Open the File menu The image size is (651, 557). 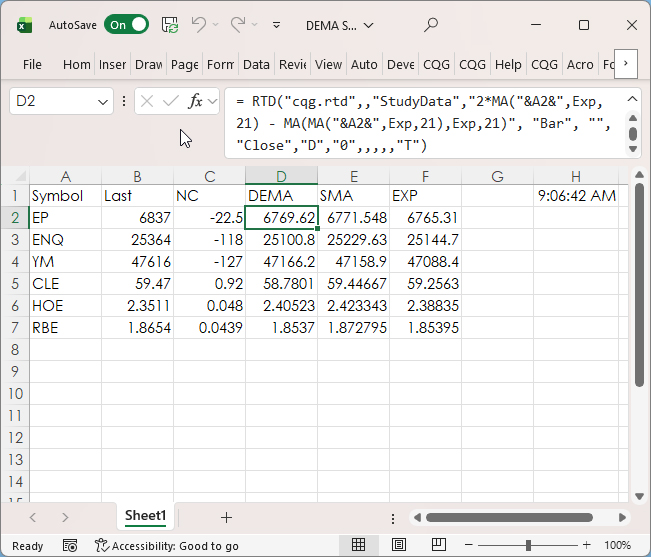click(x=32, y=64)
